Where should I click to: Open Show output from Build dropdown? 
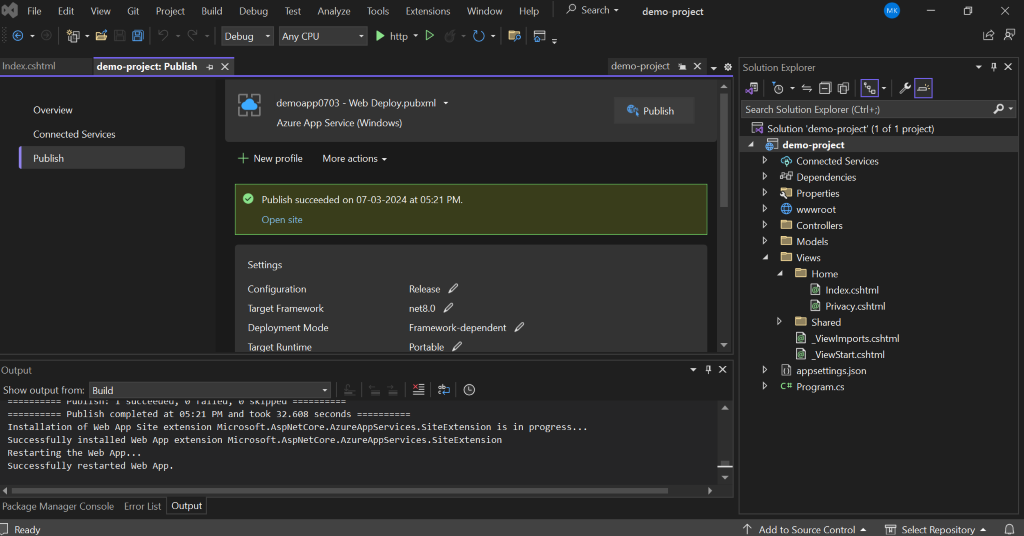pos(209,390)
